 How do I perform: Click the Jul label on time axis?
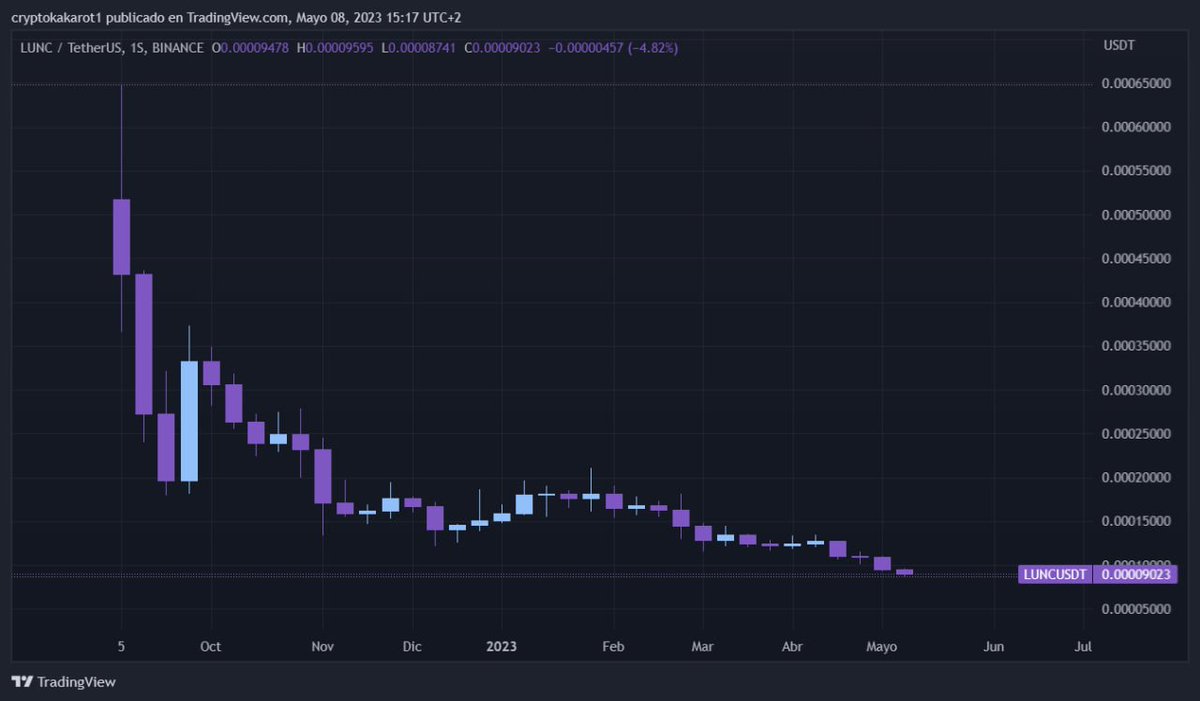tap(1083, 647)
